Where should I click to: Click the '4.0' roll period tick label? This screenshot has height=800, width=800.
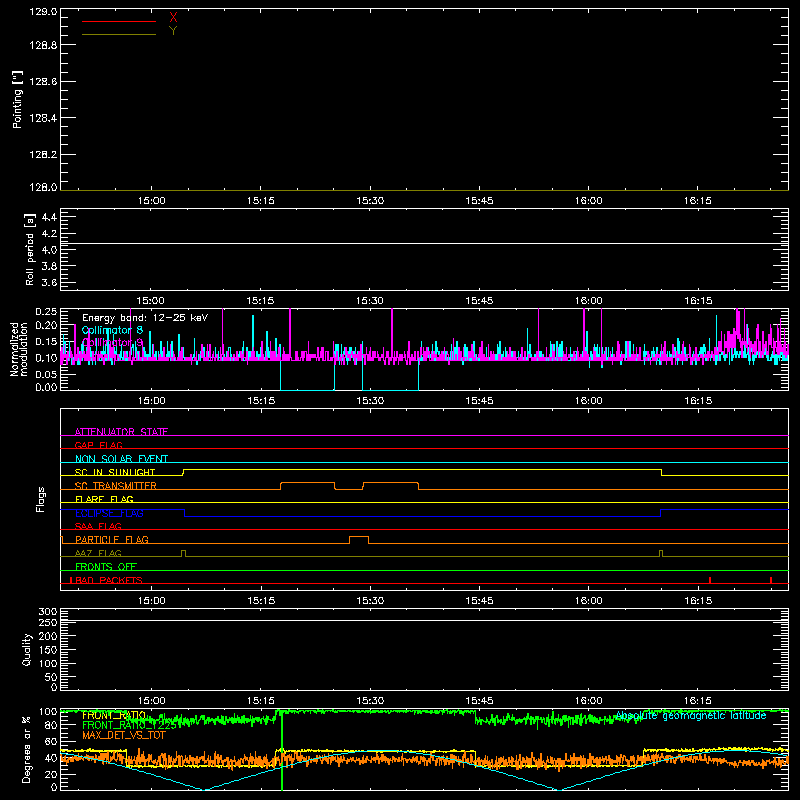[x=49, y=250]
